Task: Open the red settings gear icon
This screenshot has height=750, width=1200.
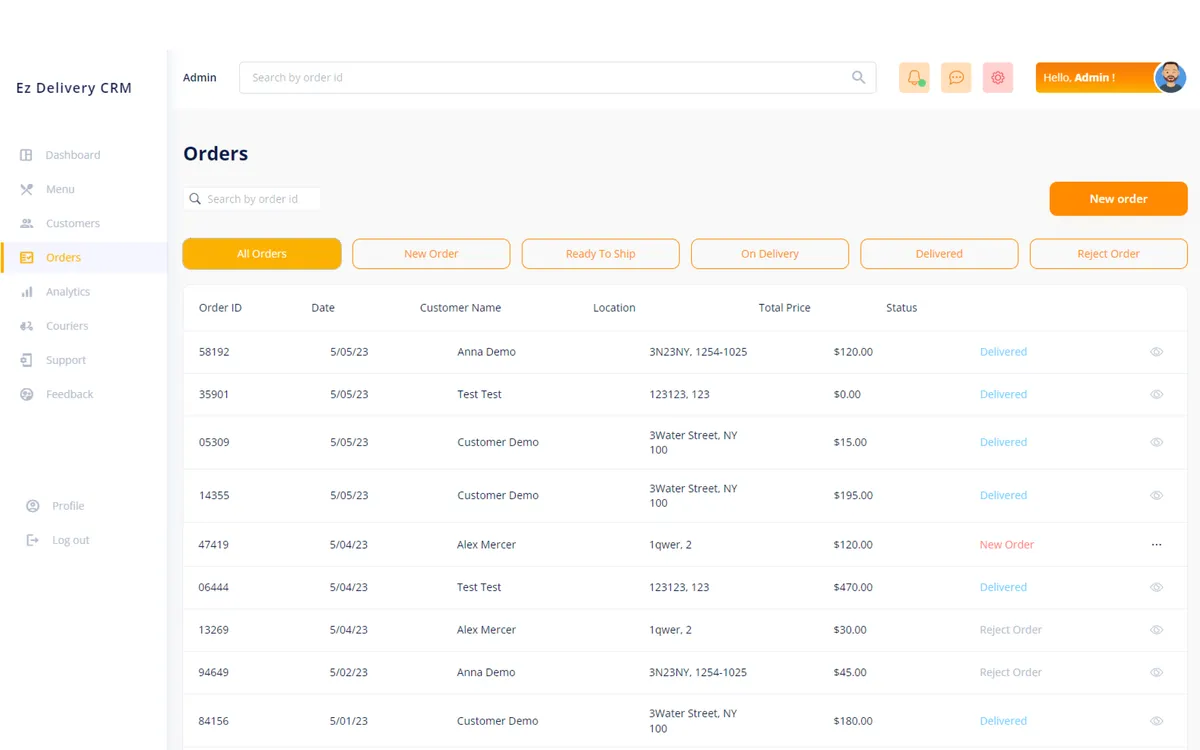Action: (x=998, y=78)
